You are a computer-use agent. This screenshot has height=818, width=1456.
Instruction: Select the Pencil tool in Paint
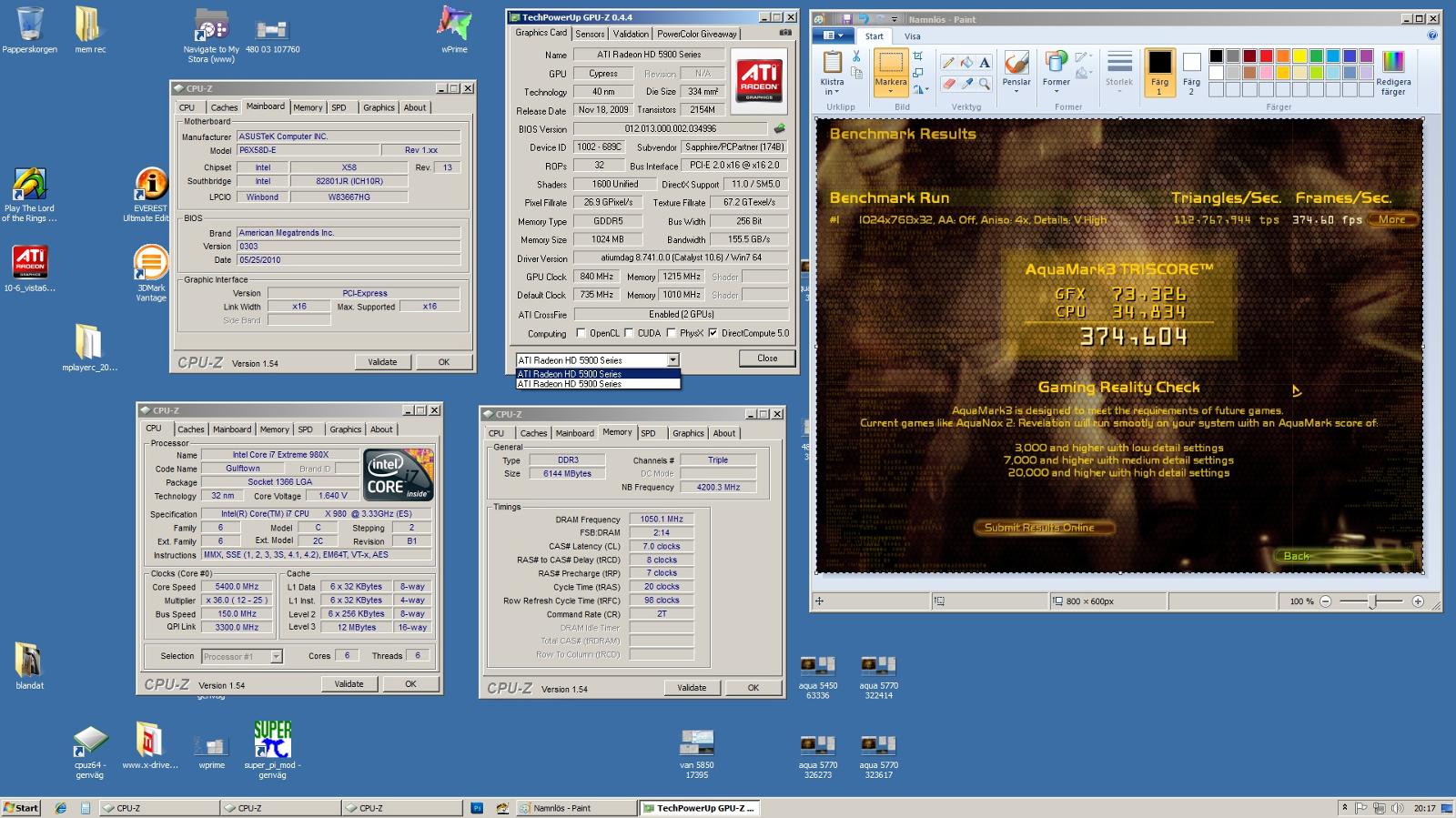[x=948, y=63]
